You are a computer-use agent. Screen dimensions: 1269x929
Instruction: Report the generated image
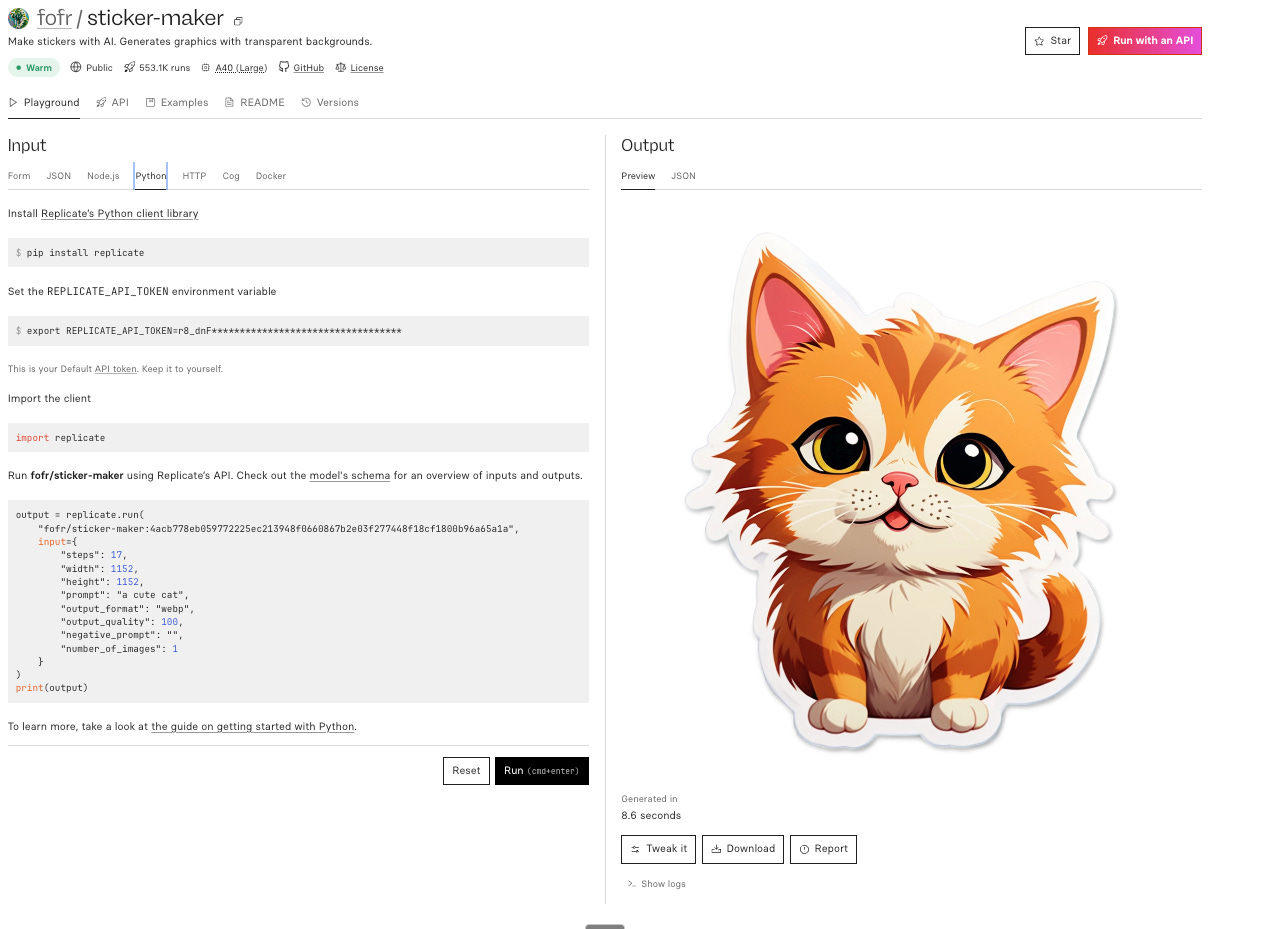click(x=823, y=849)
